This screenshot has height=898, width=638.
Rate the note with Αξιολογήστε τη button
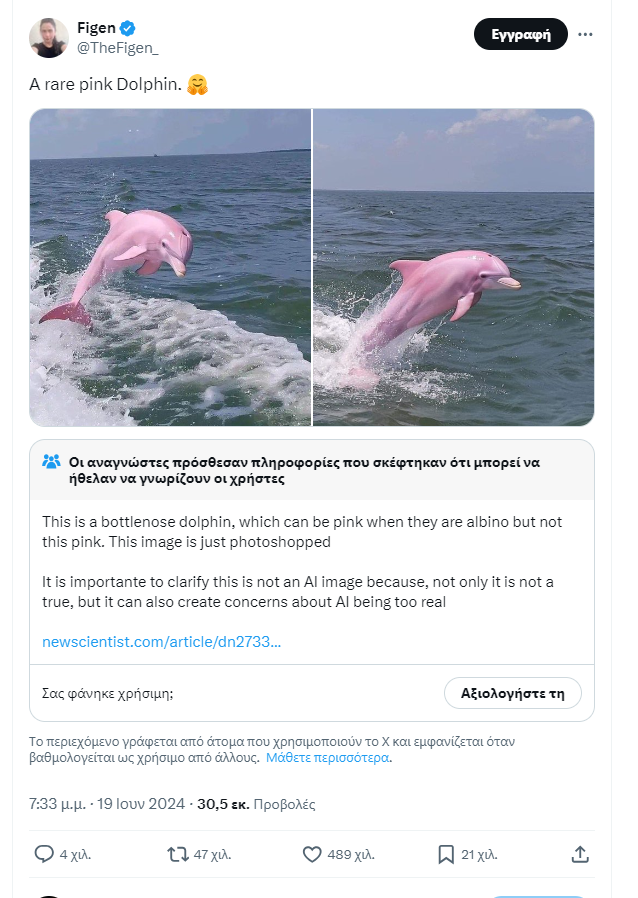tap(513, 693)
